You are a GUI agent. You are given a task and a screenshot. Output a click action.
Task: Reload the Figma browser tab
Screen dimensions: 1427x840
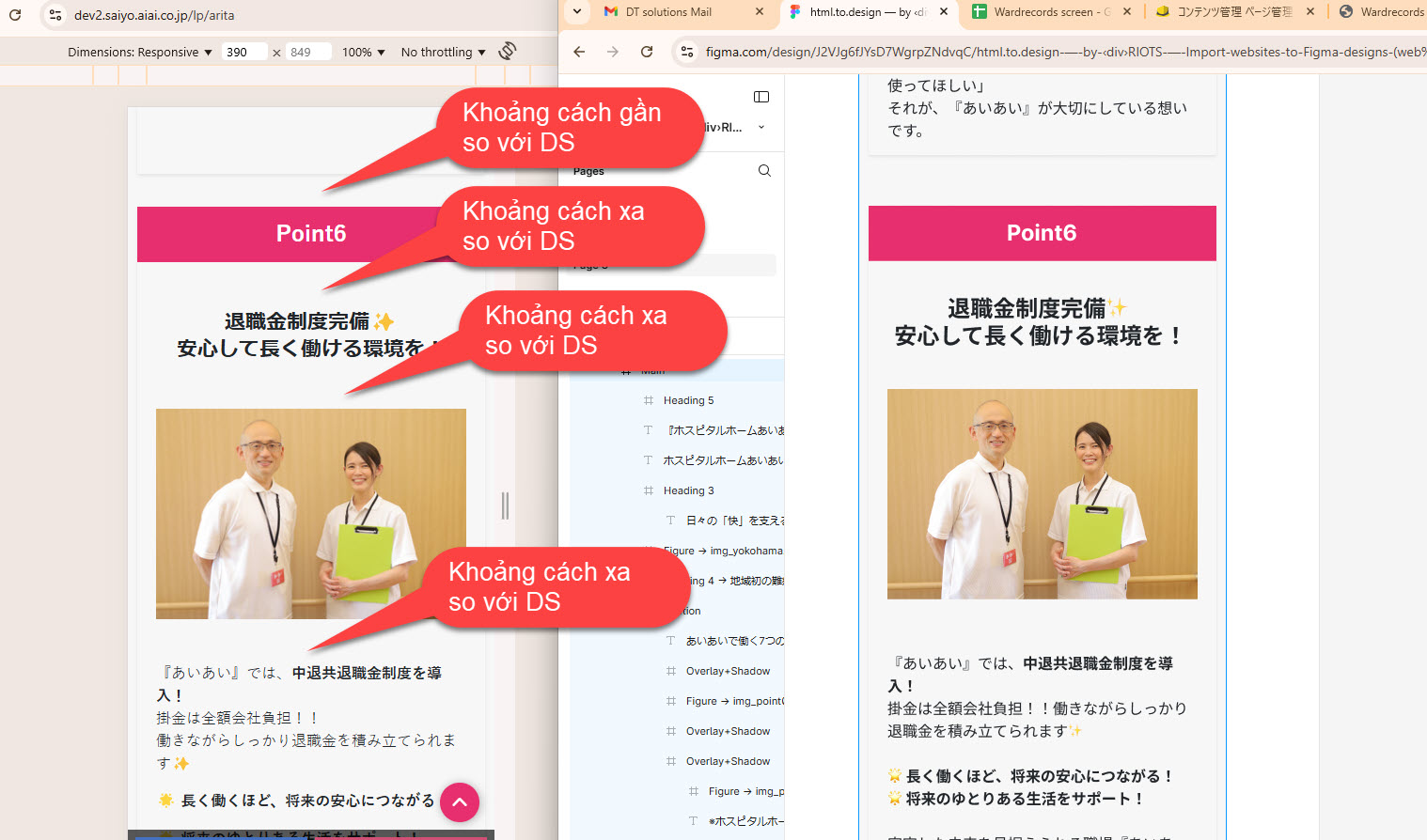click(647, 52)
